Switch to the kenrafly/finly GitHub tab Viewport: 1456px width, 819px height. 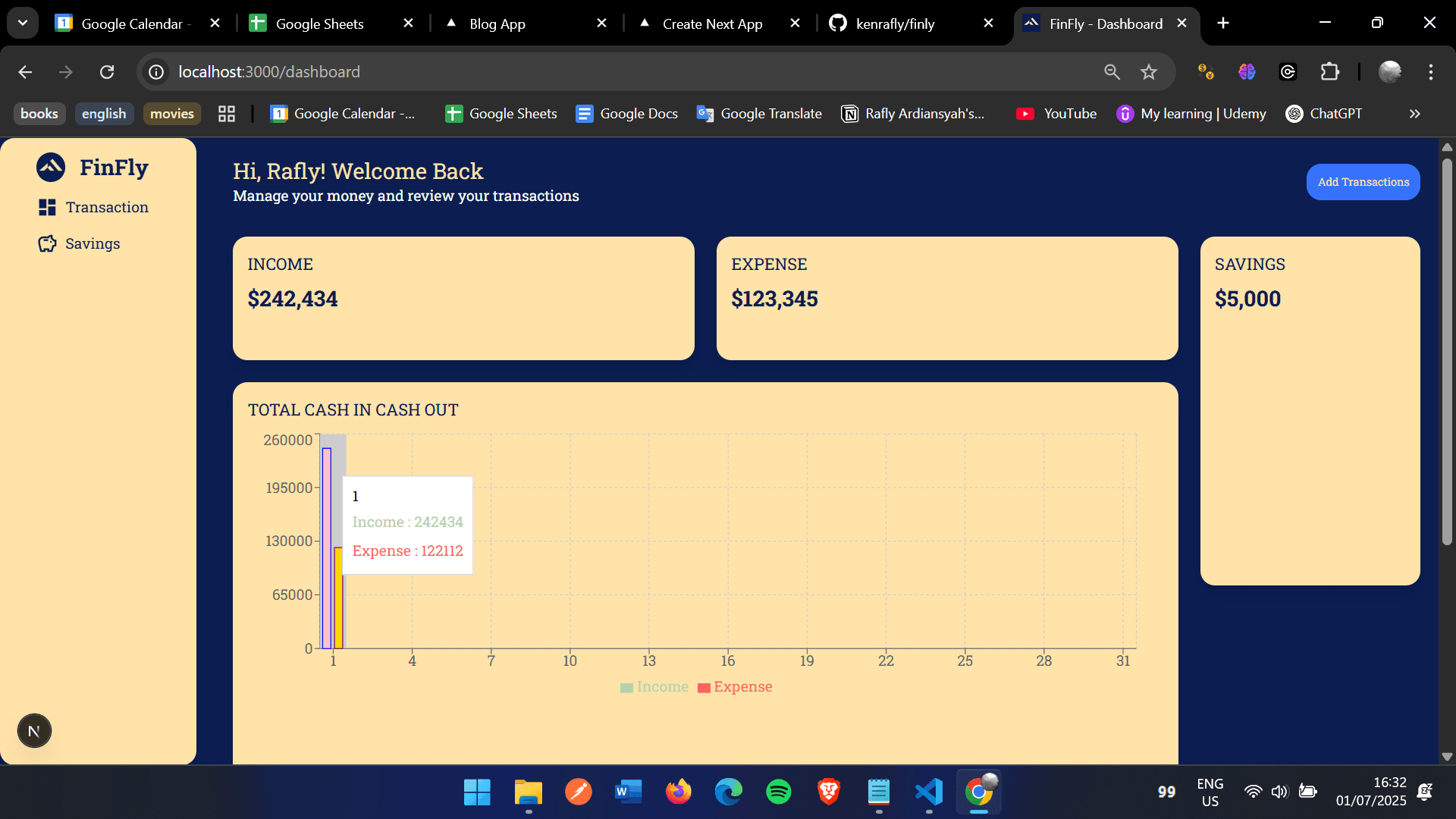pyautogui.click(x=895, y=24)
